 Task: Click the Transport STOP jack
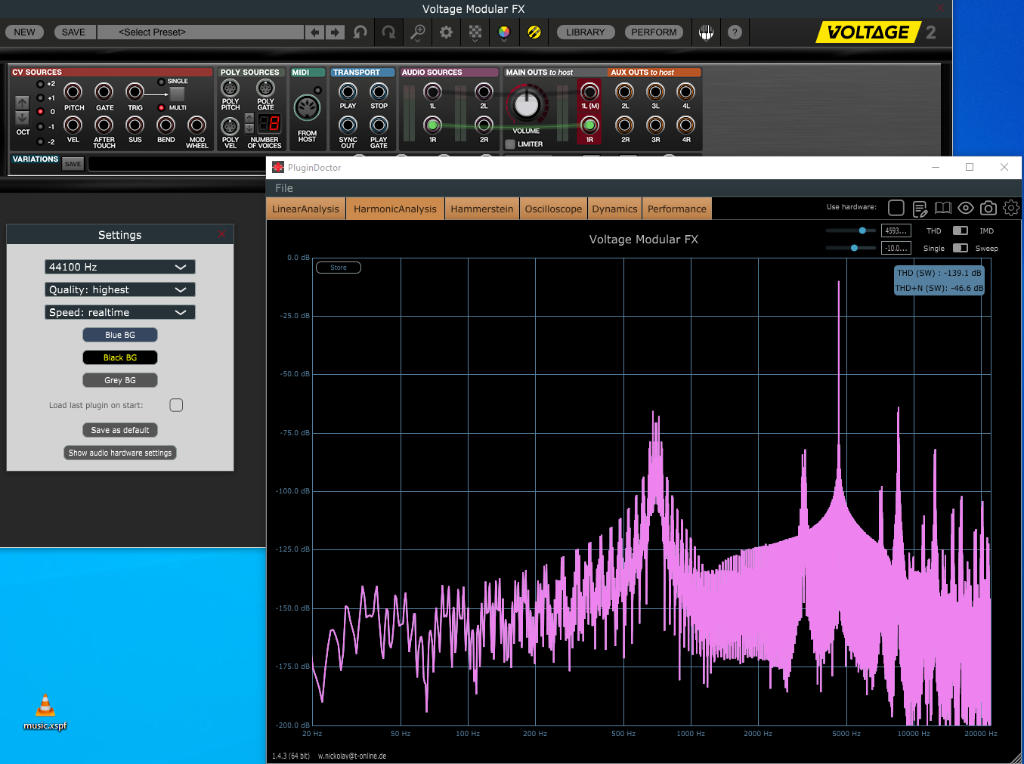click(379, 91)
